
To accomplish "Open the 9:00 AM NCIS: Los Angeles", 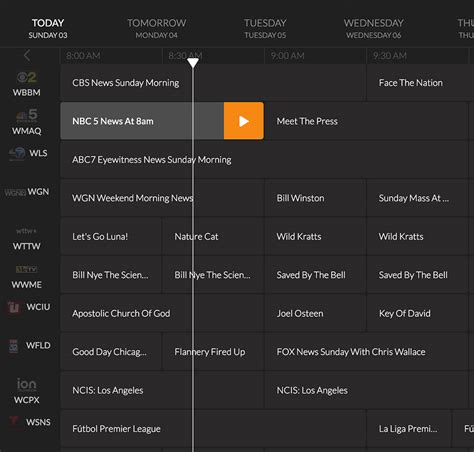I will (x=367, y=390).
